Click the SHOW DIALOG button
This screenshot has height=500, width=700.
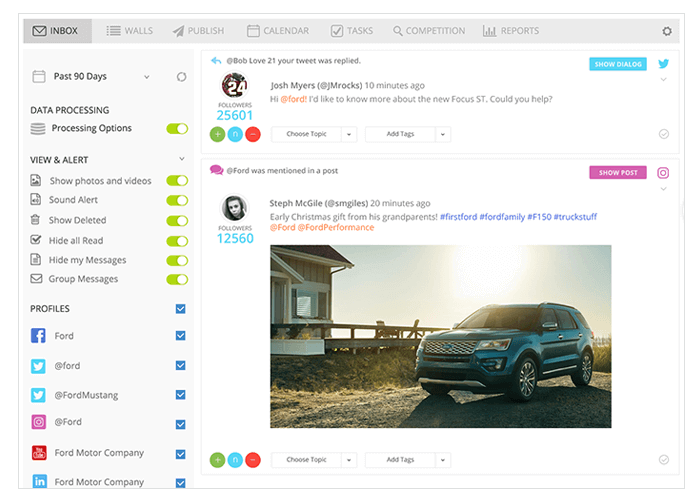(x=618, y=64)
